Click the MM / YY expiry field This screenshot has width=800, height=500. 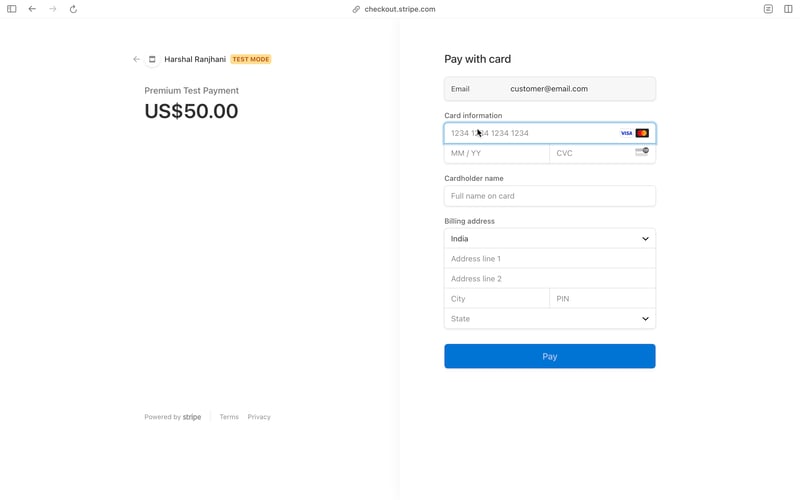point(497,153)
